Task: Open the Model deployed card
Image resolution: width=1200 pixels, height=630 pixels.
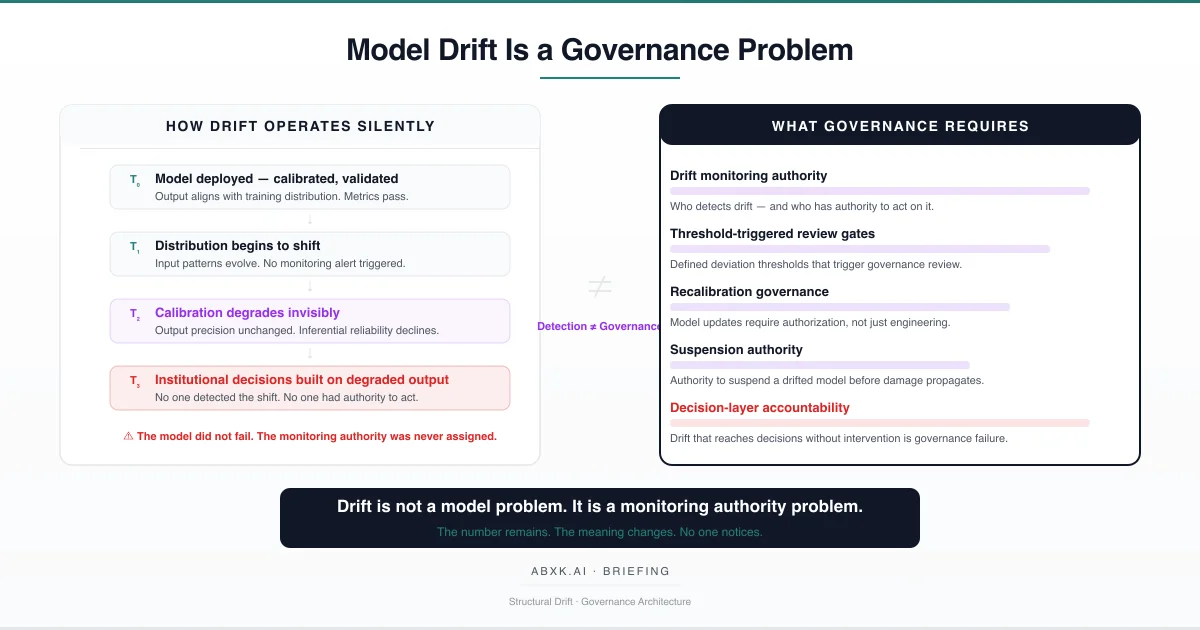Action: (309, 186)
